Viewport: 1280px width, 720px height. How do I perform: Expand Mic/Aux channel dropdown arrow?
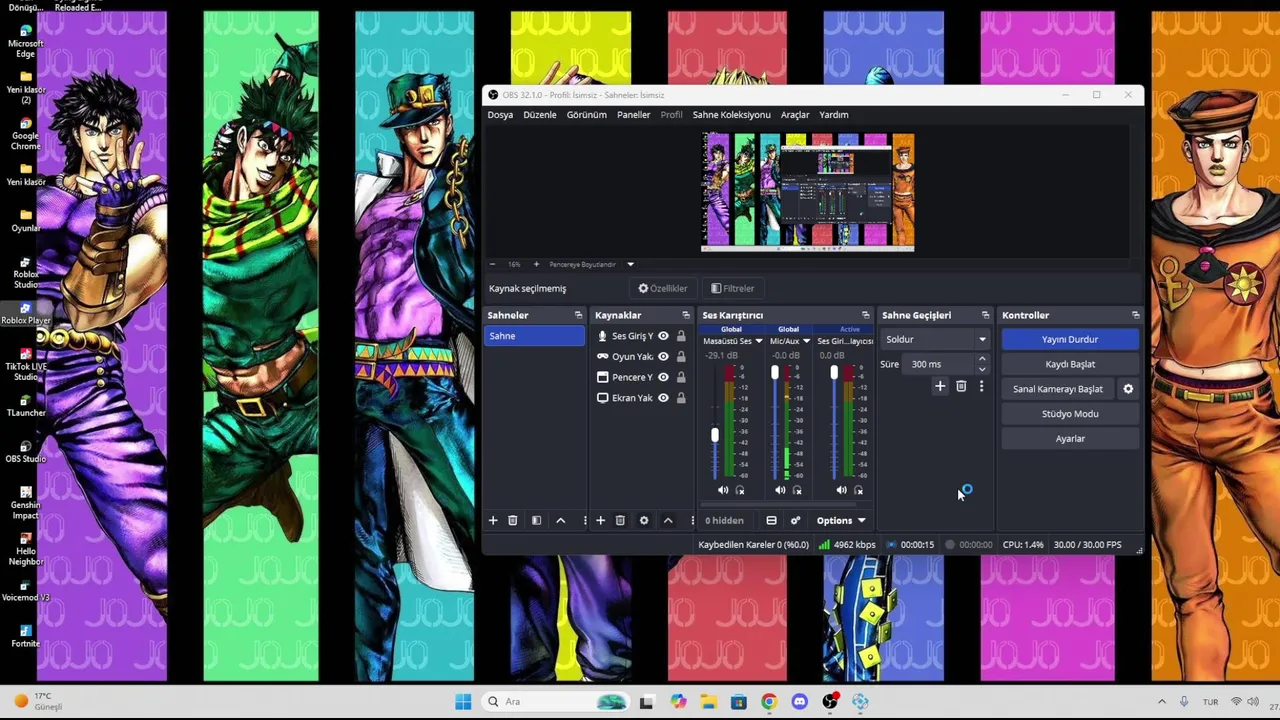806,341
